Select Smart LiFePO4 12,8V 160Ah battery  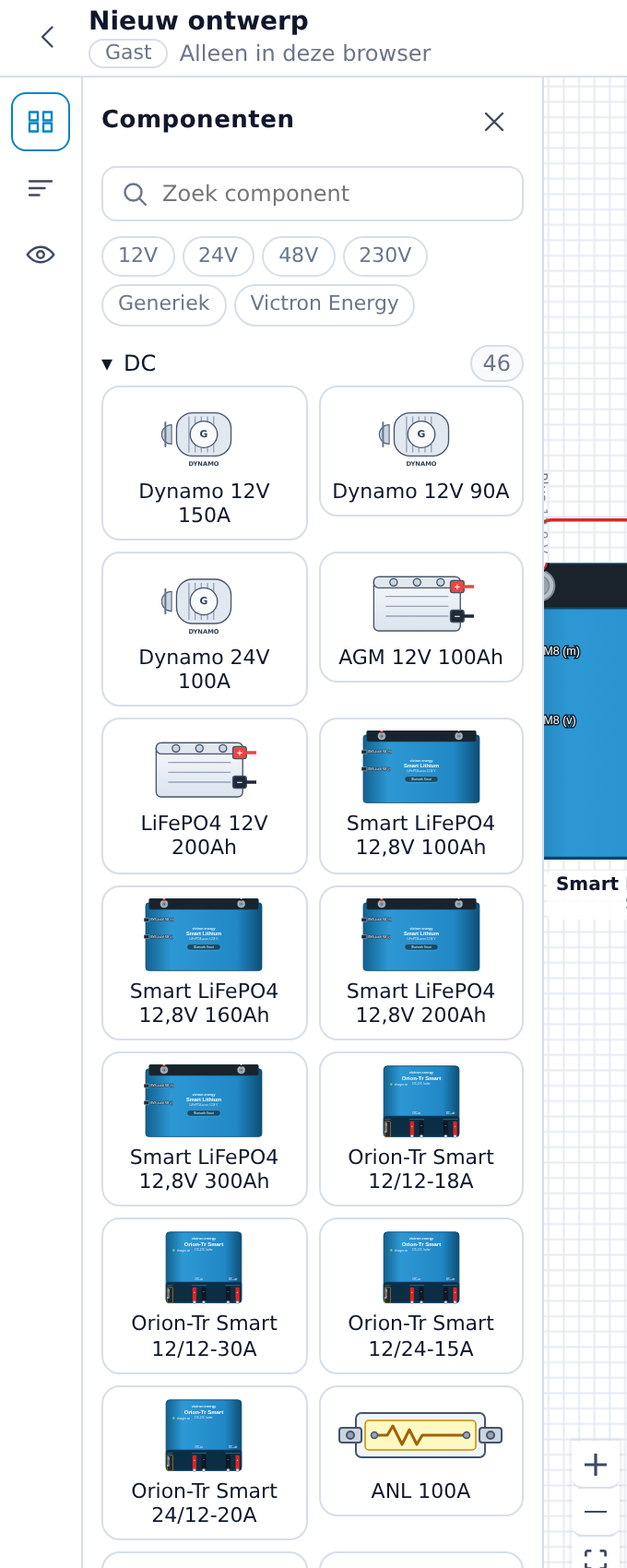click(205, 963)
